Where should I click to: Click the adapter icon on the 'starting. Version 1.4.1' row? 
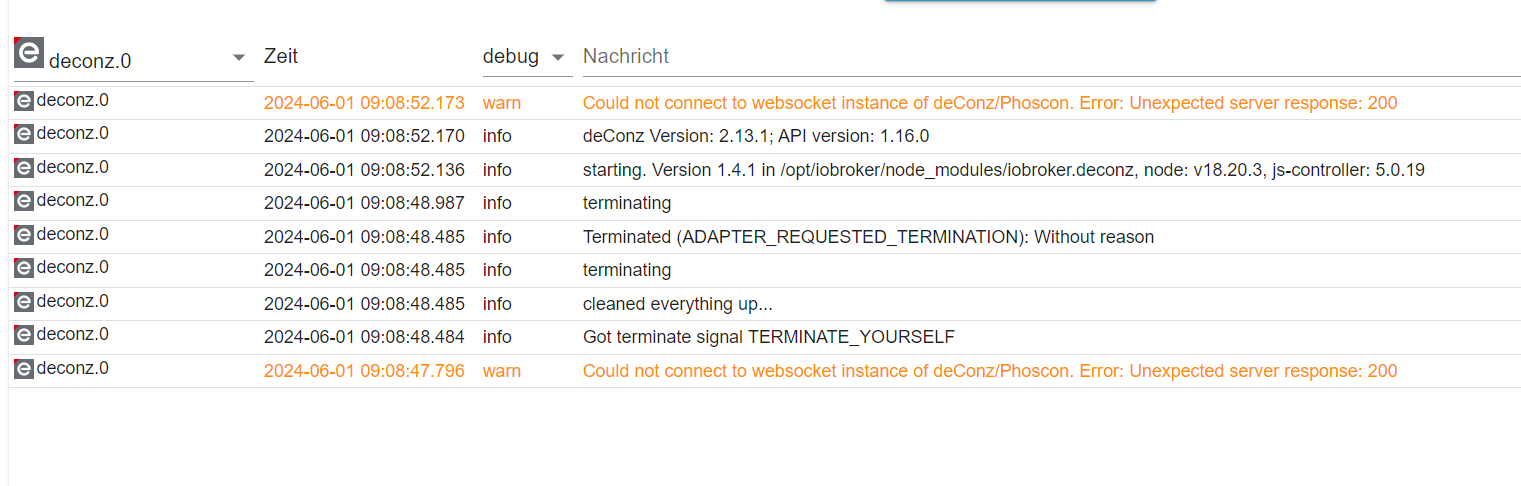pos(24,167)
